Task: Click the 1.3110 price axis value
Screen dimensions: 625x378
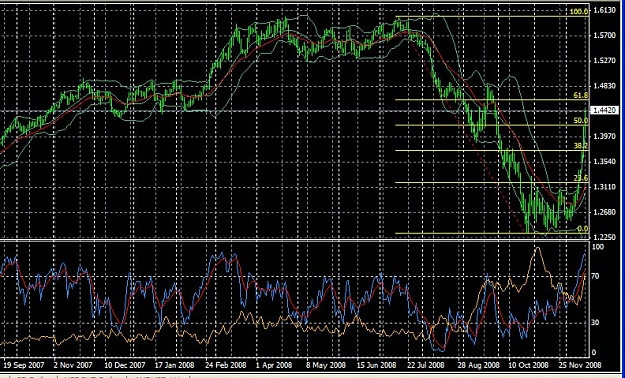Action: pyautogui.click(x=604, y=187)
